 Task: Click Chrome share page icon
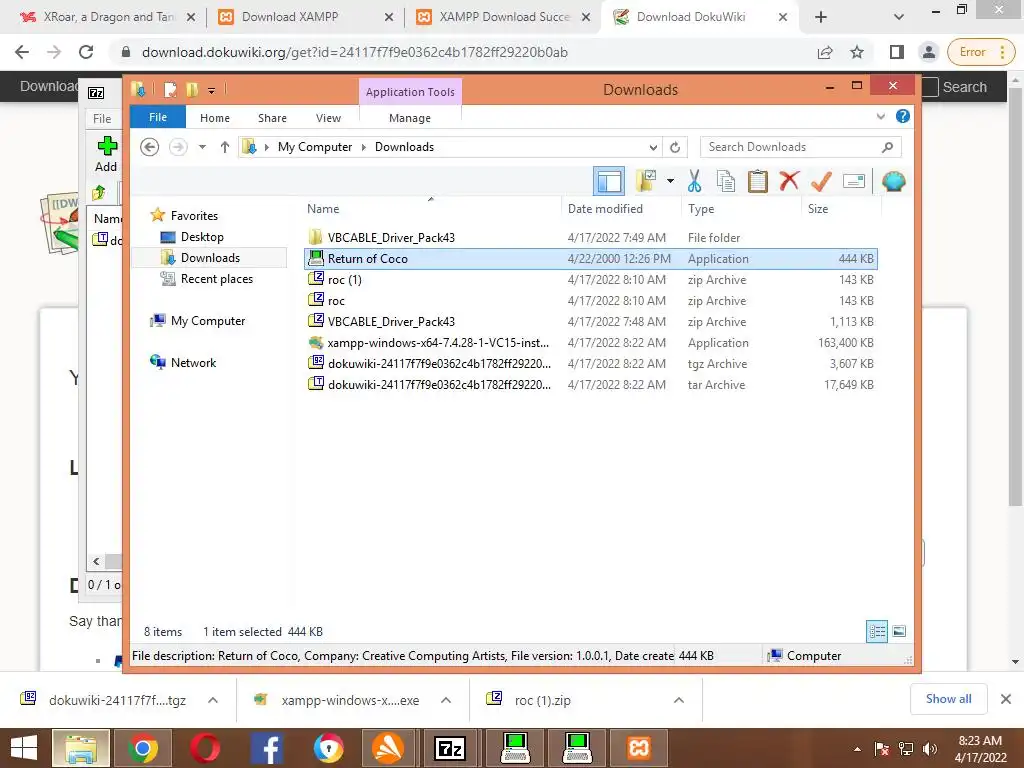(825, 52)
